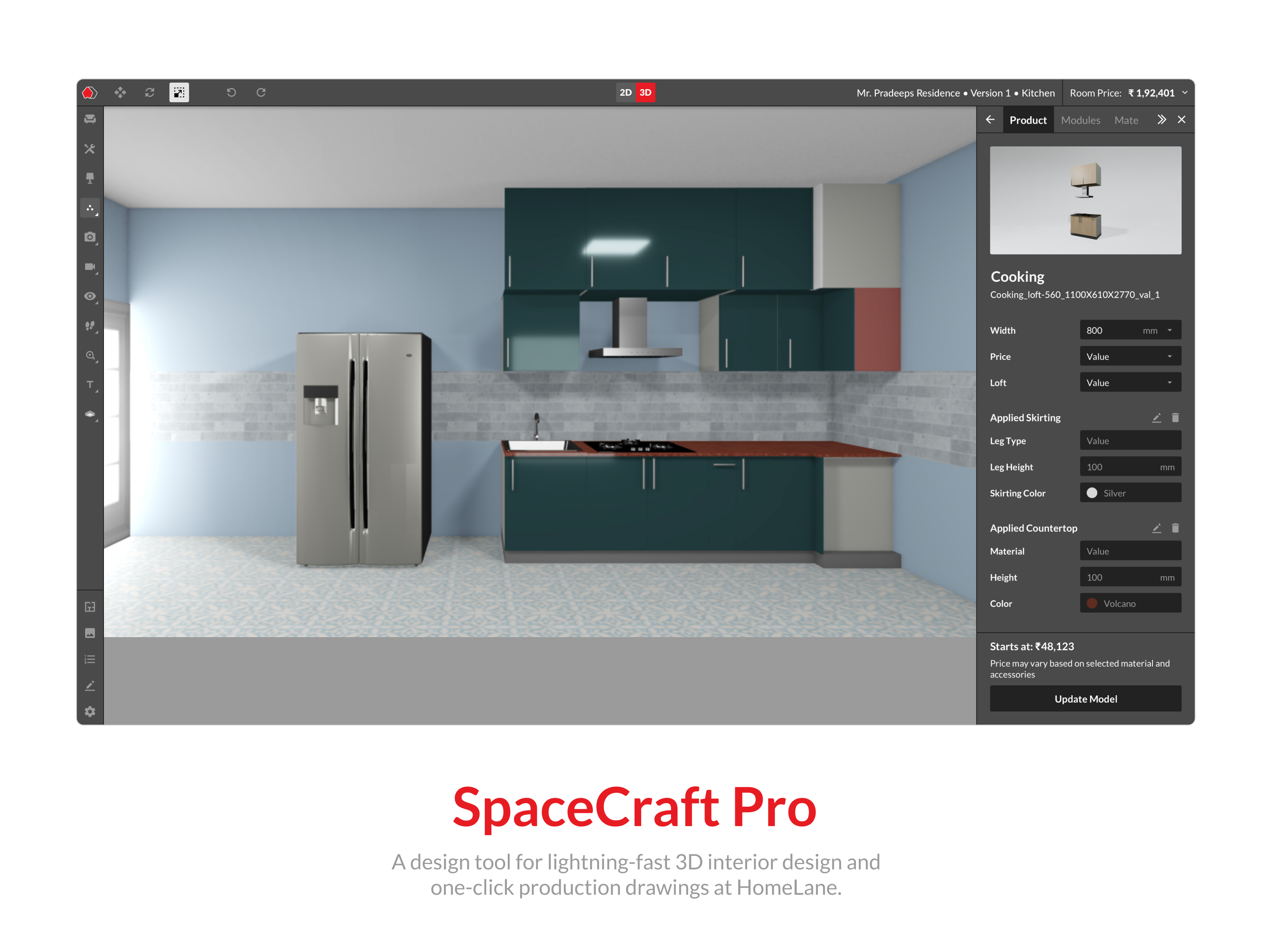Show more tabs with double chevron
Viewport: 1270px width, 952px height.
coord(1162,119)
